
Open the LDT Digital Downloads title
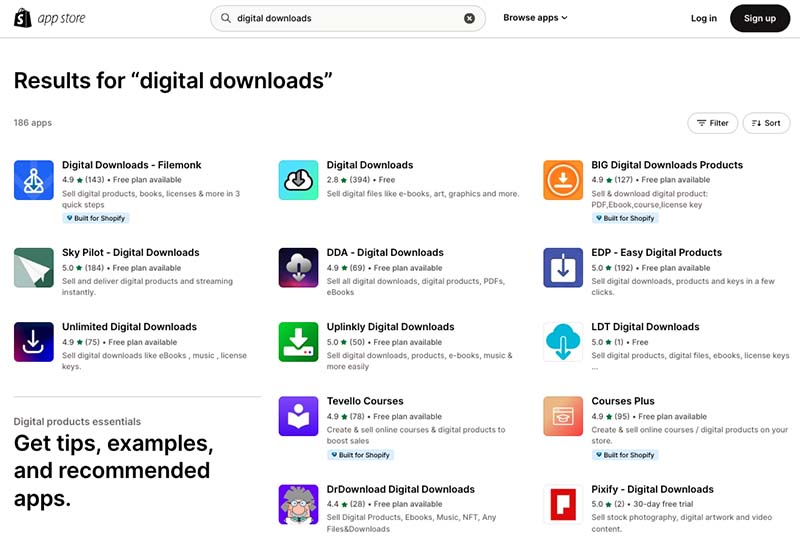coord(645,327)
